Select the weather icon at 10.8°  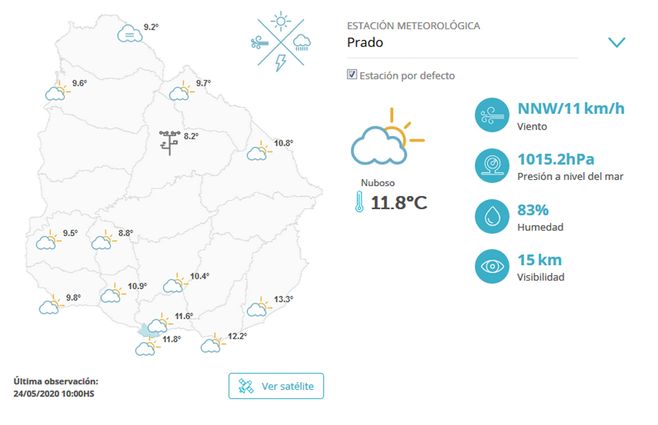pyautogui.click(x=259, y=150)
